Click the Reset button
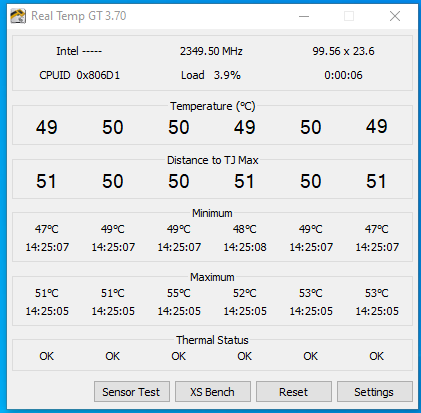 (294, 392)
